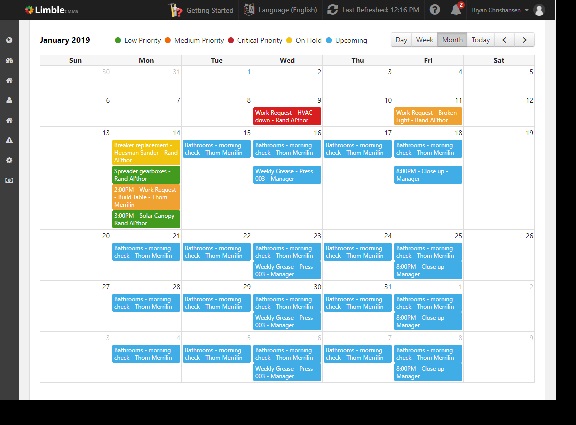Jump to Today
The width and height of the screenshot is (576, 425).
pos(480,40)
